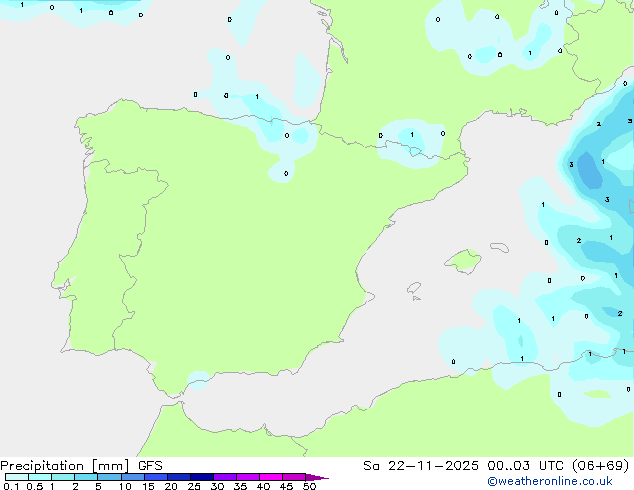Pick the 35–40 mm violet legend swatch

click(247, 477)
